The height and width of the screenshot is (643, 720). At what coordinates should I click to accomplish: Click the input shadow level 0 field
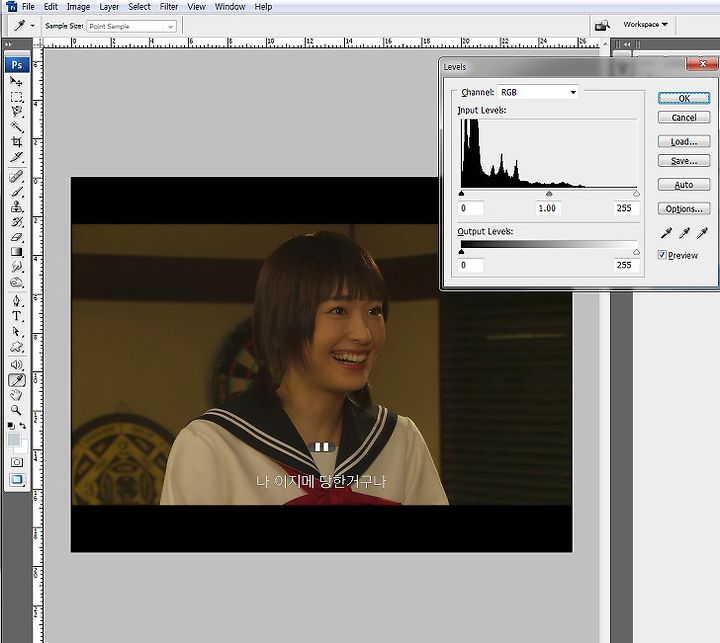coord(471,208)
